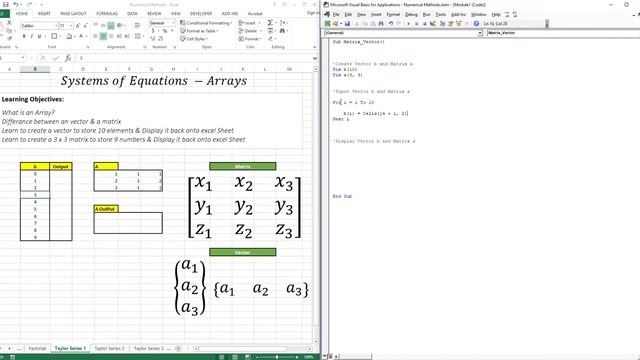Open the Format cells dropdown in the ribbon
The height and width of the screenshot is (360, 640).
pos(249,39)
